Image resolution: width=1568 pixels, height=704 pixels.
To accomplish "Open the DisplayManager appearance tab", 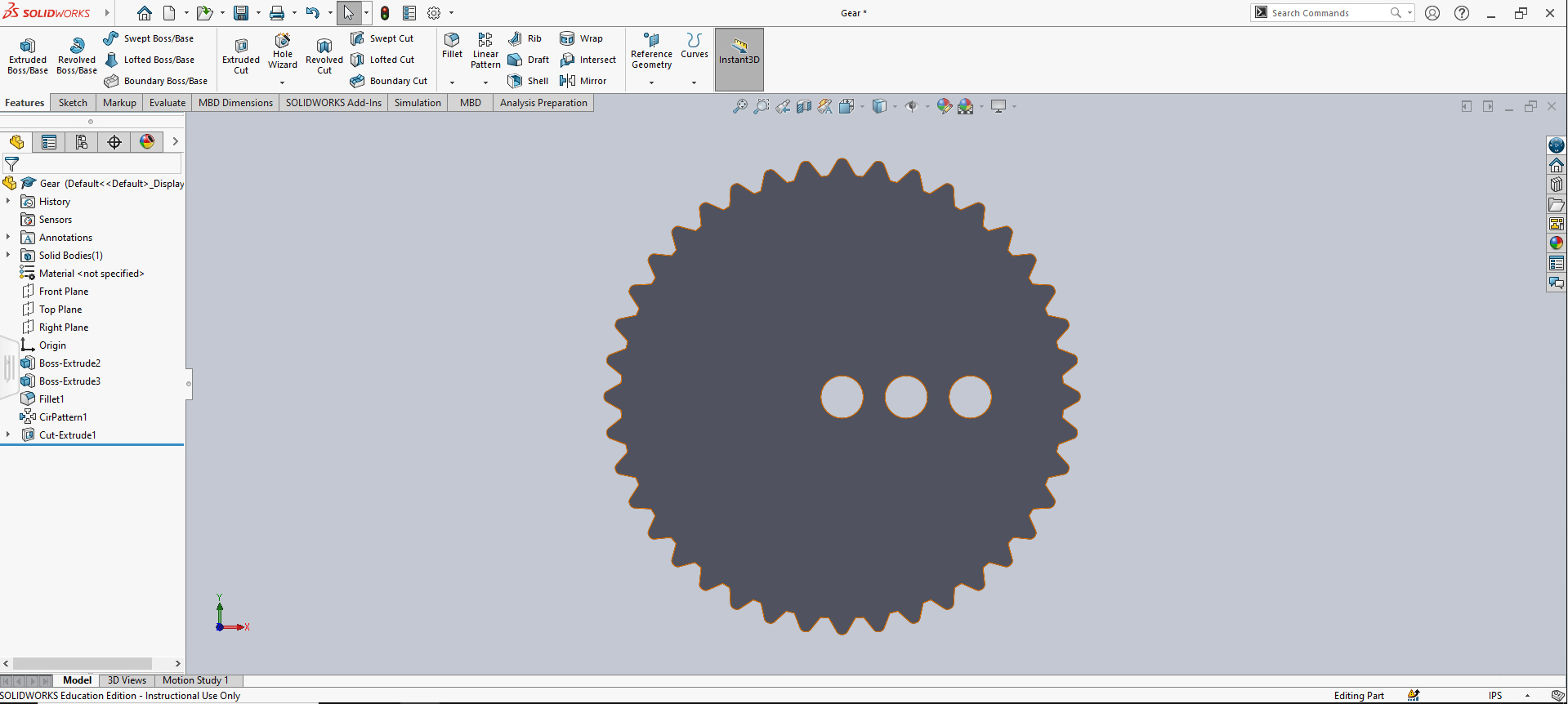I will (147, 142).
